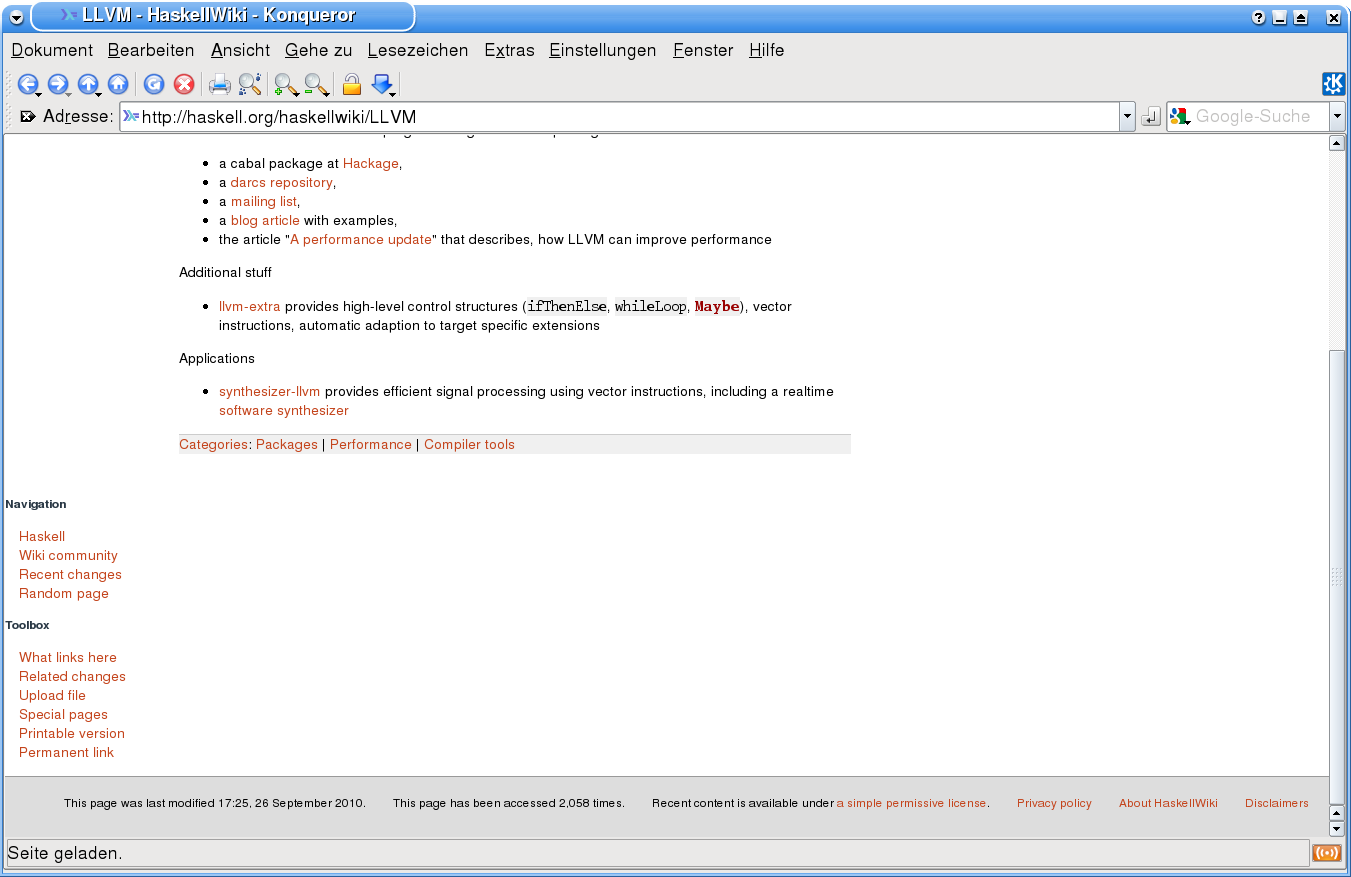Screen dimensions: 1351x877
Task: Click the blue download arrow toolbar icon
Action: point(382,85)
